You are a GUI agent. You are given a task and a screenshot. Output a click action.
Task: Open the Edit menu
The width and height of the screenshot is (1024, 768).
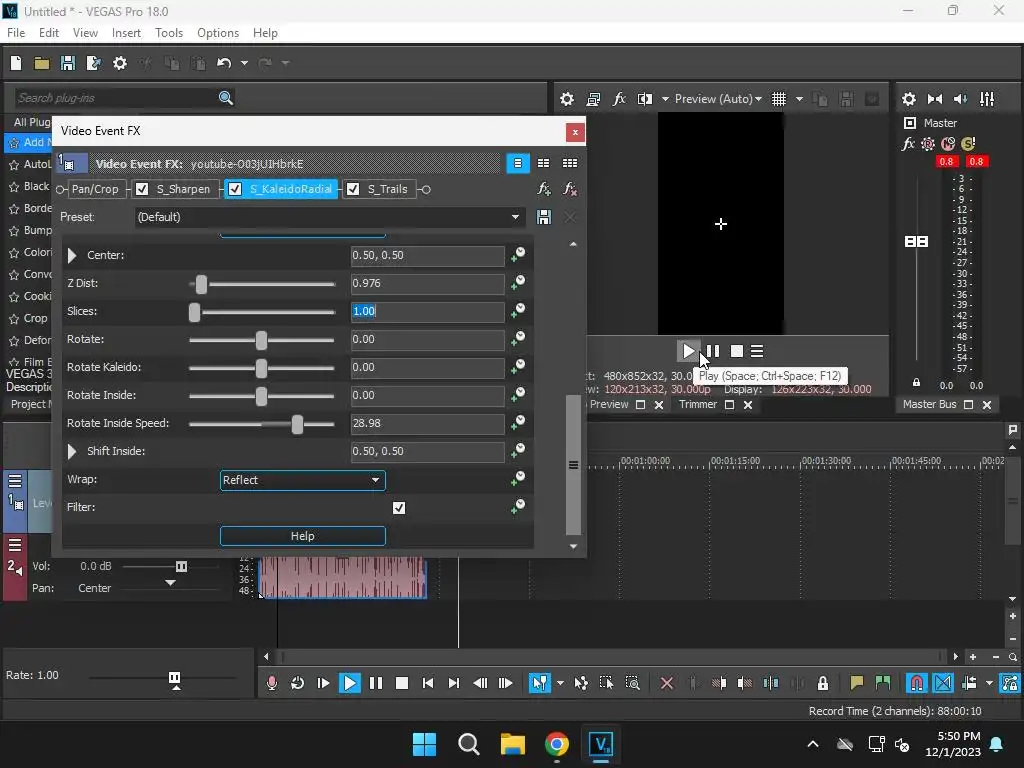pyautogui.click(x=49, y=33)
